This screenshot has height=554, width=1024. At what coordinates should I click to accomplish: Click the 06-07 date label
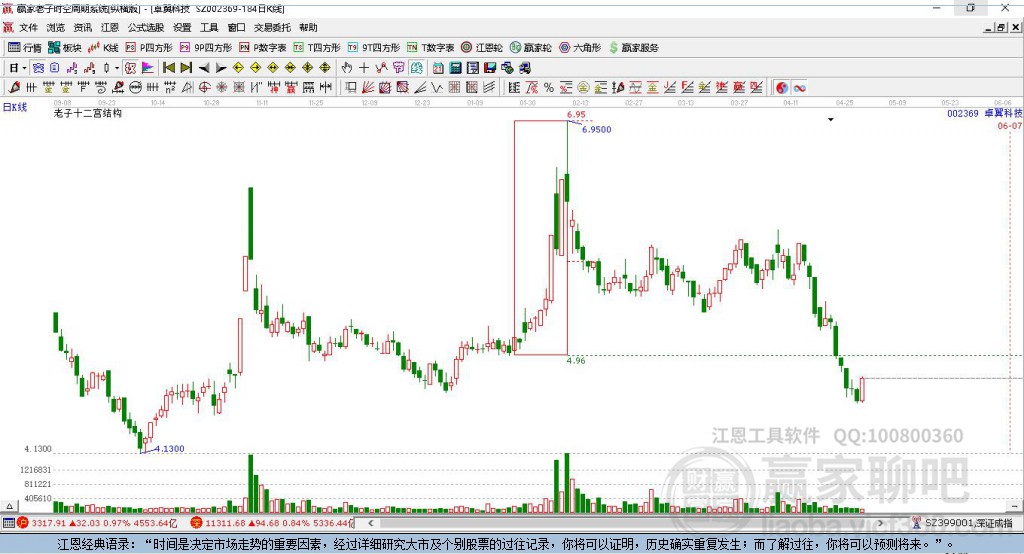(1010, 125)
